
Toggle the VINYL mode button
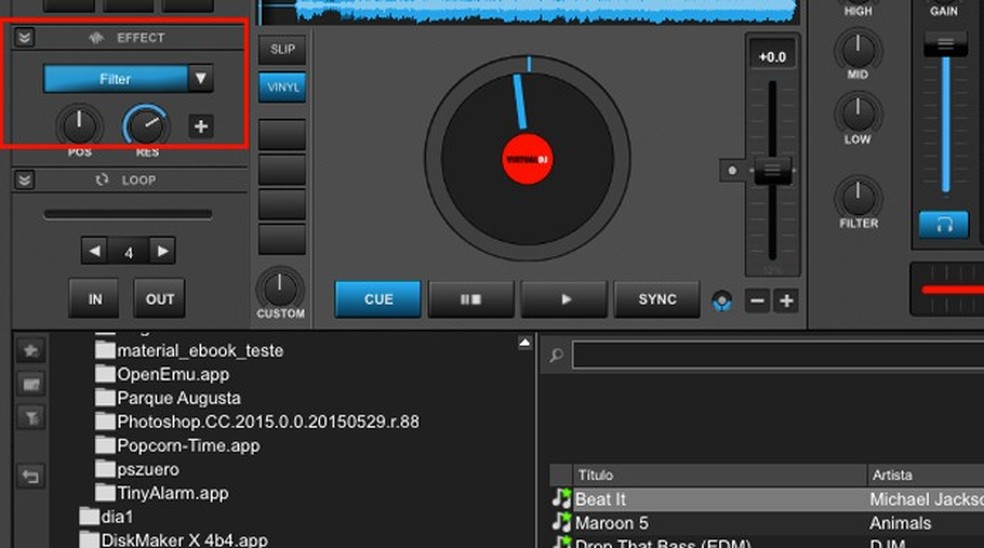click(x=282, y=87)
